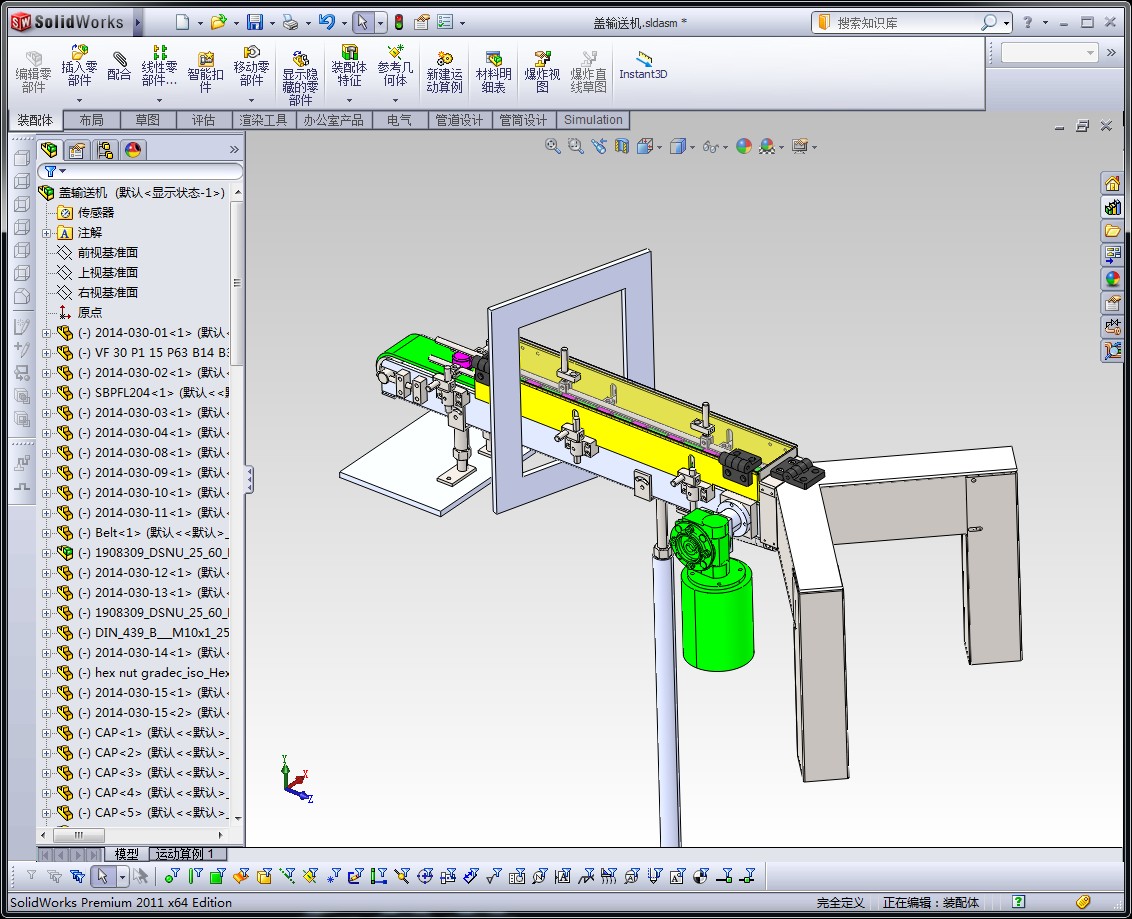Click Show Hidden Components tool
The height and width of the screenshot is (919, 1132).
(300, 78)
